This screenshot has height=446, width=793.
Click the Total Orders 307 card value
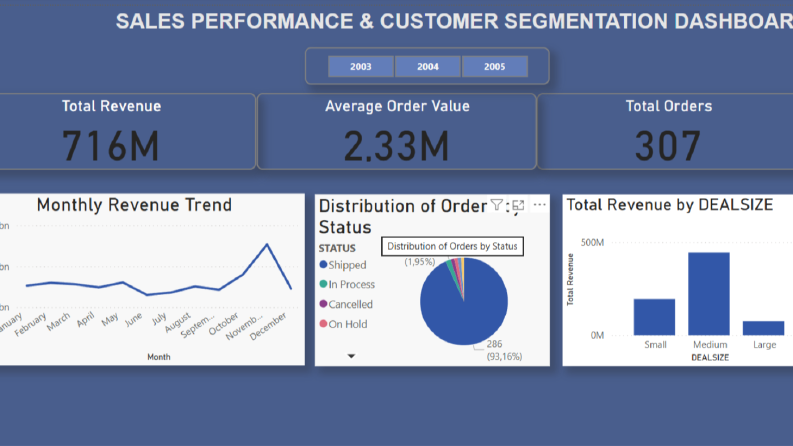668,146
